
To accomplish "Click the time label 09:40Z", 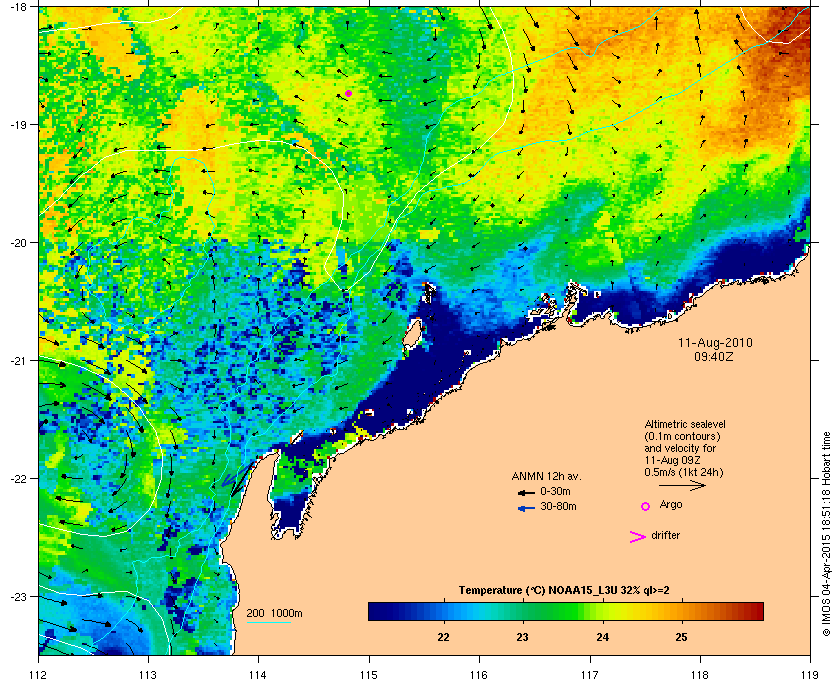I will pyautogui.click(x=714, y=356).
